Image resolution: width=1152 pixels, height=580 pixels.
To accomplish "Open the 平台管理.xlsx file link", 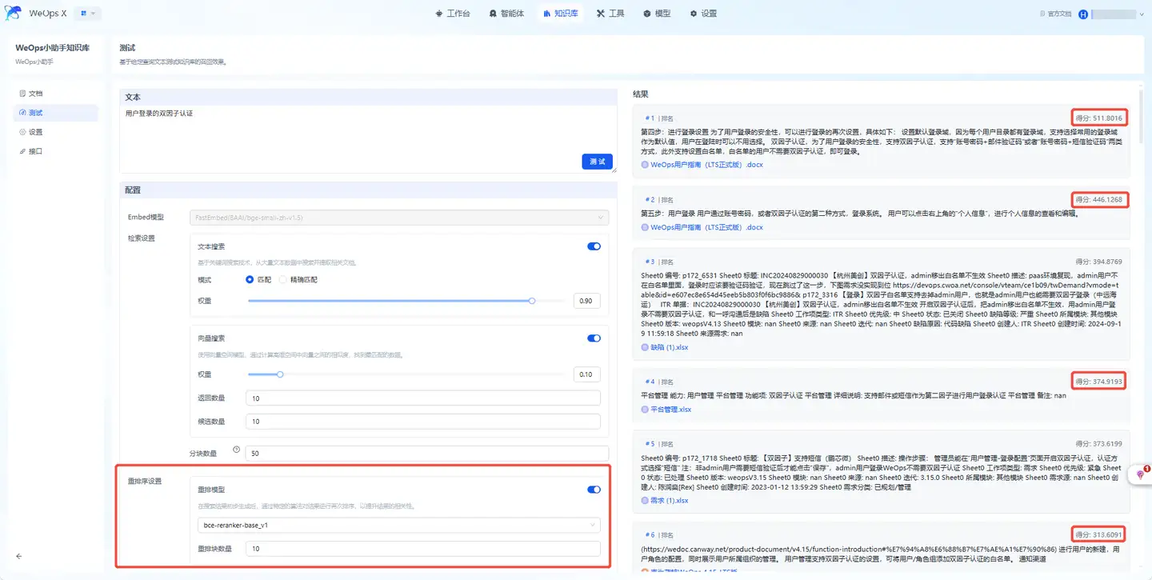I will 671,409.
